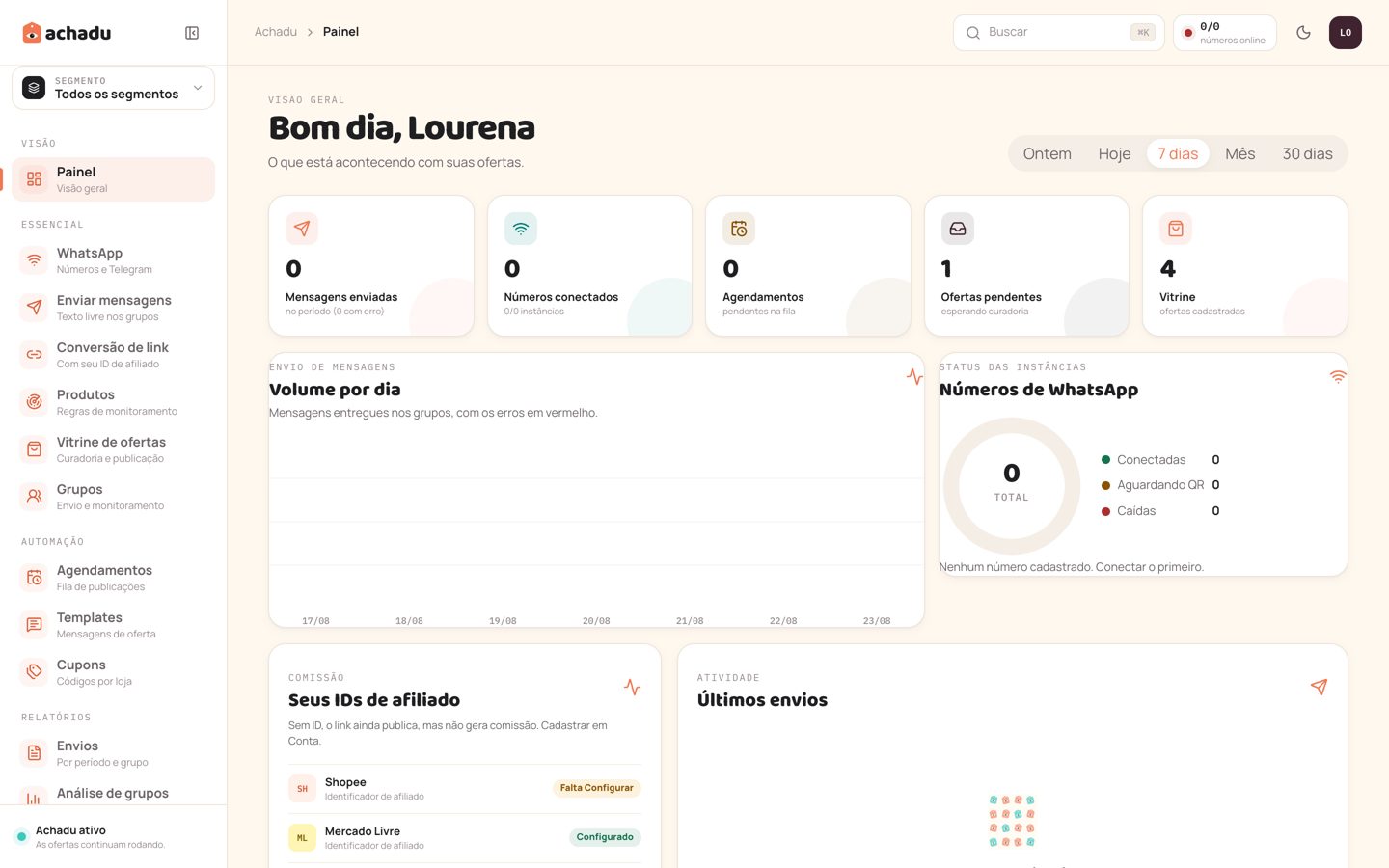
Task: Open the Ofertas pendentes card
Action: pos(1026,266)
